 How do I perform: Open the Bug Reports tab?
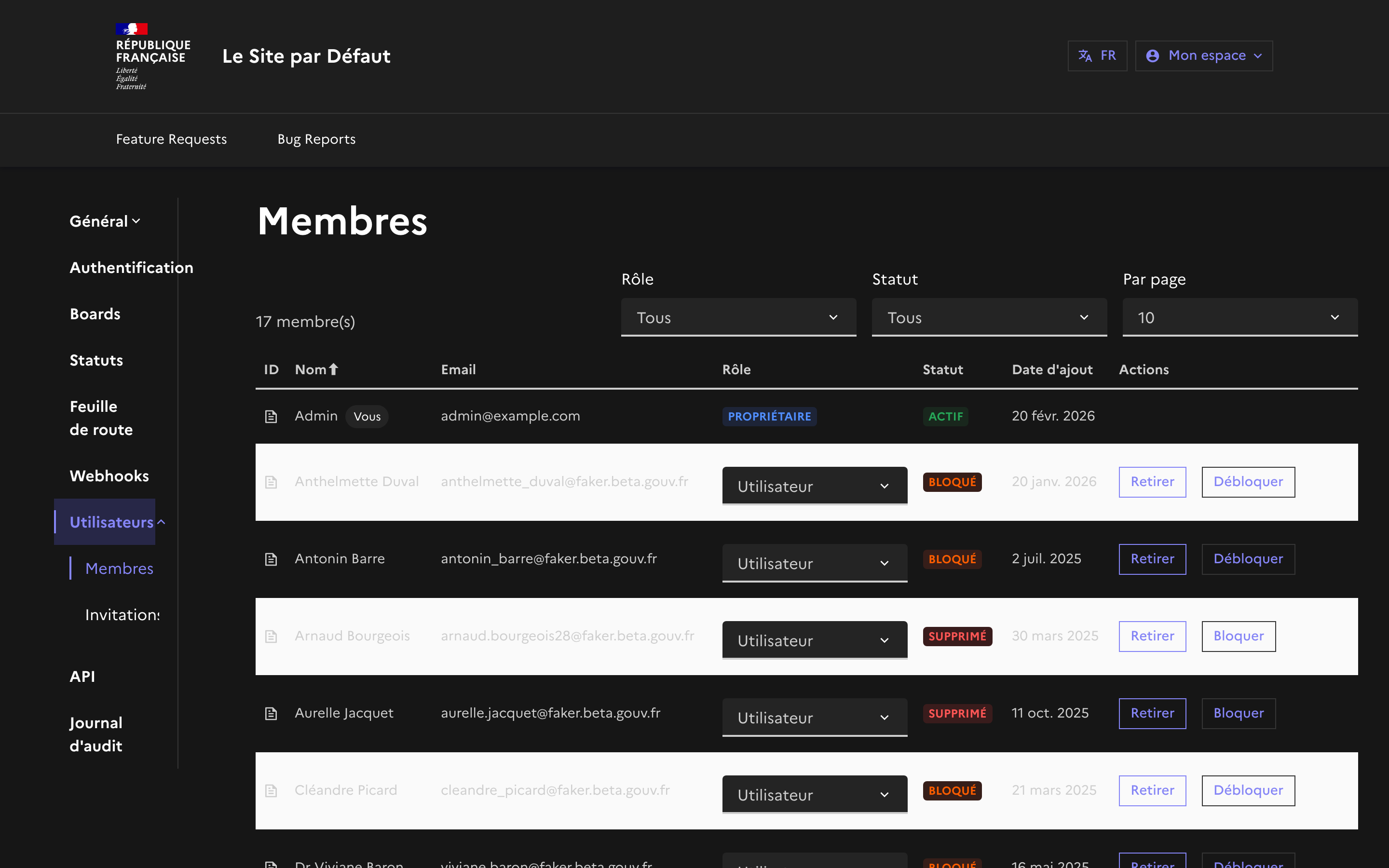pyautogui.click(x=316, y=139)
